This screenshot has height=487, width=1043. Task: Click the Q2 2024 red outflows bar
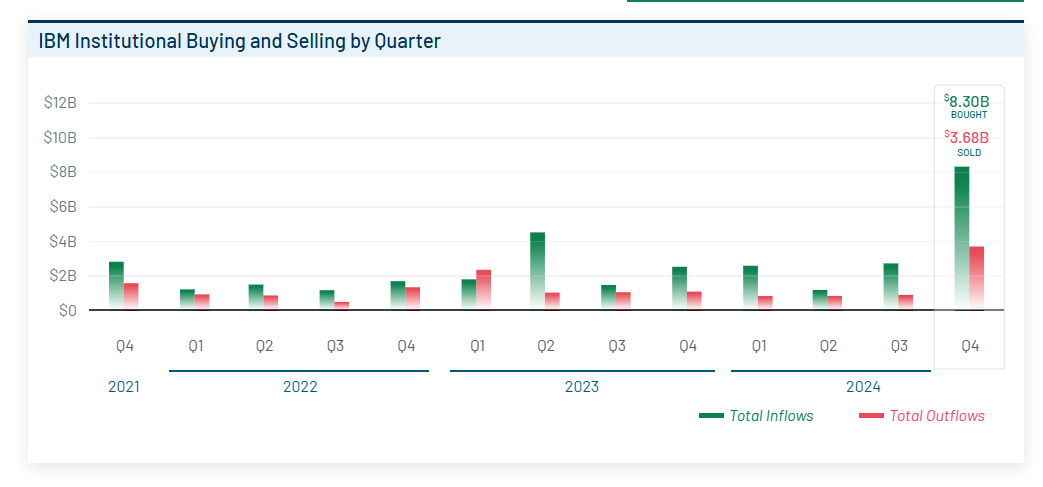(x=835, y=303)
